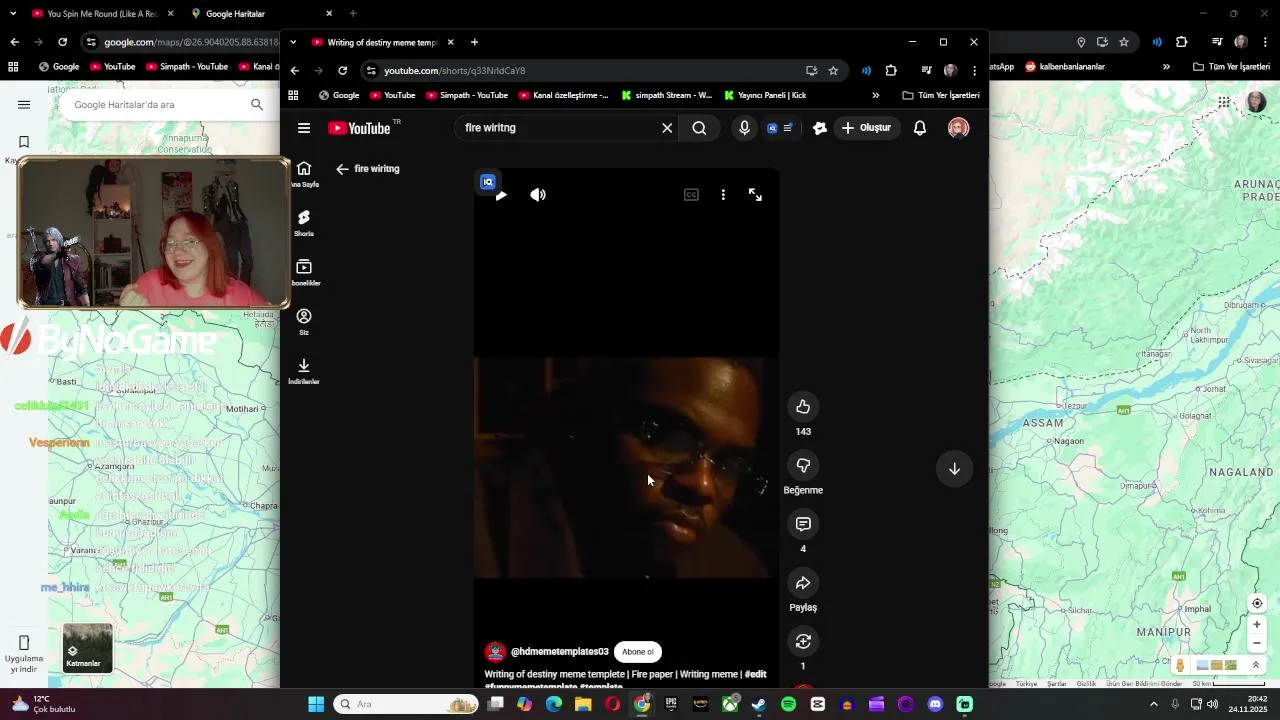Open Discord from the taskbar
The image size is (1280, 720).
pos(935,704)
